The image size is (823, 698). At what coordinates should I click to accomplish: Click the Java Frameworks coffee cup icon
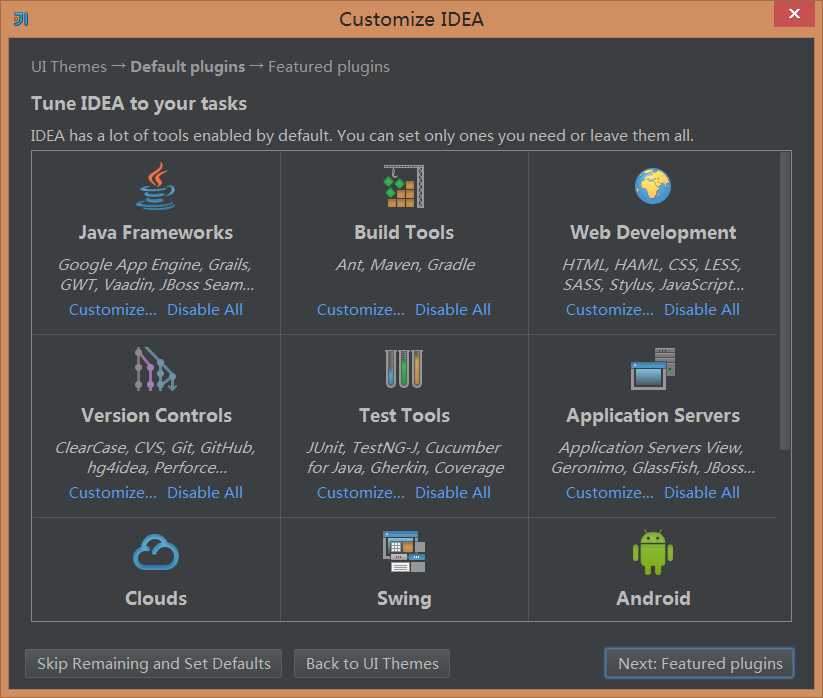point(156,186)
